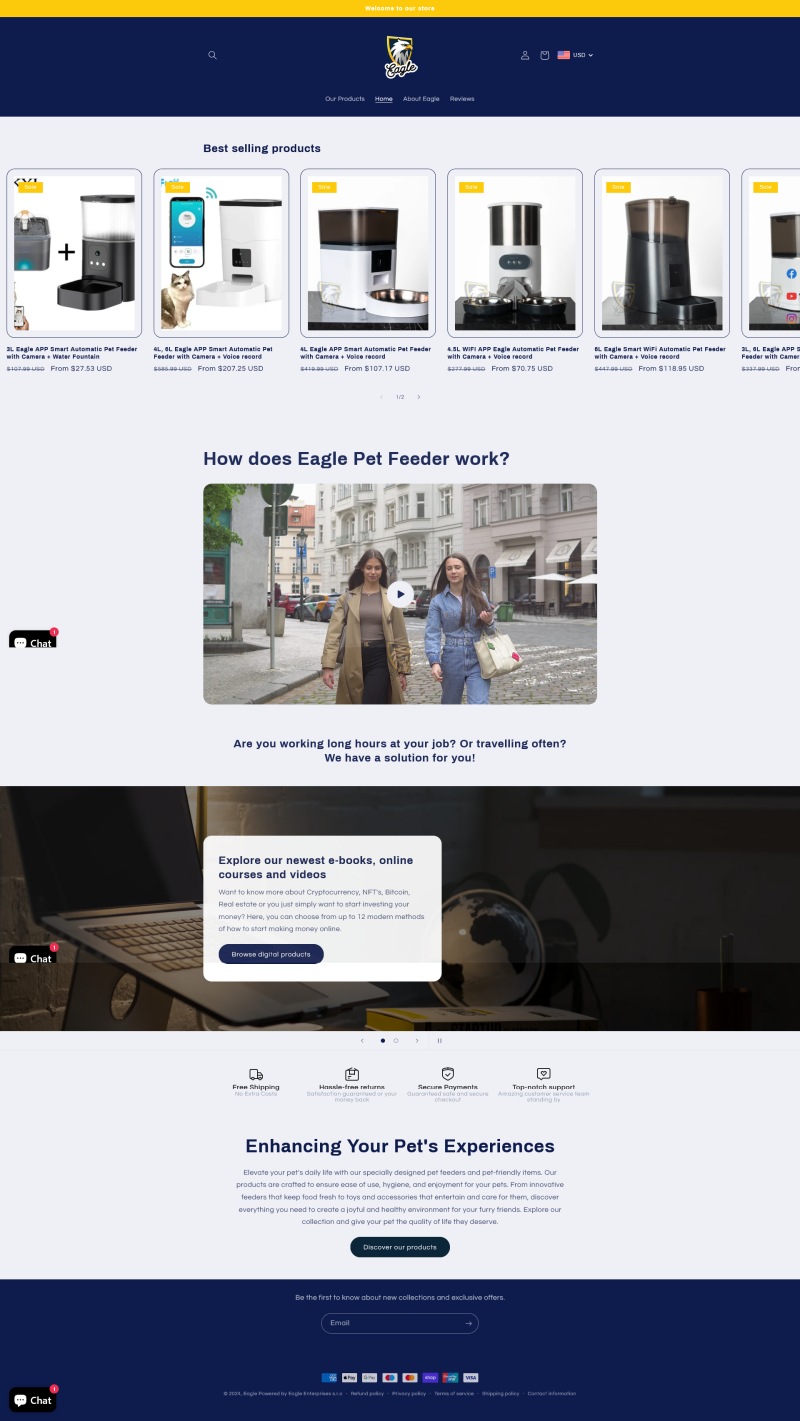
Task: Pause the slideshow autoplay
Action: coord(439,1040)
